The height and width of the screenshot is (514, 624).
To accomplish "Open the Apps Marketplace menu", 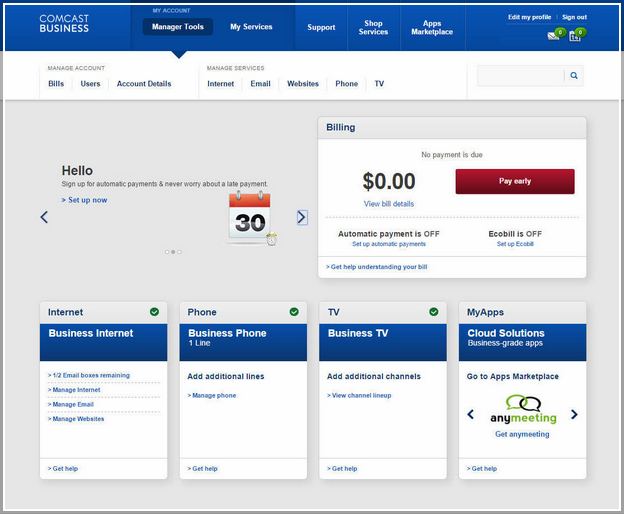I will click(432, 27).
